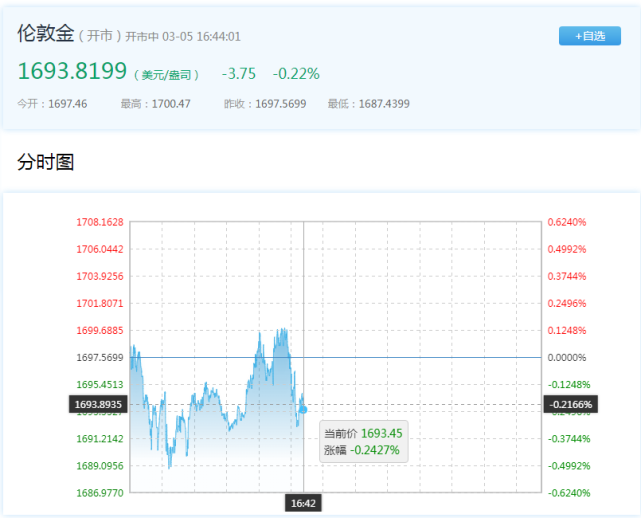Click 昨收：1697.5699 value
Screen dimensions: 641x518
click(x=265, y=104)
